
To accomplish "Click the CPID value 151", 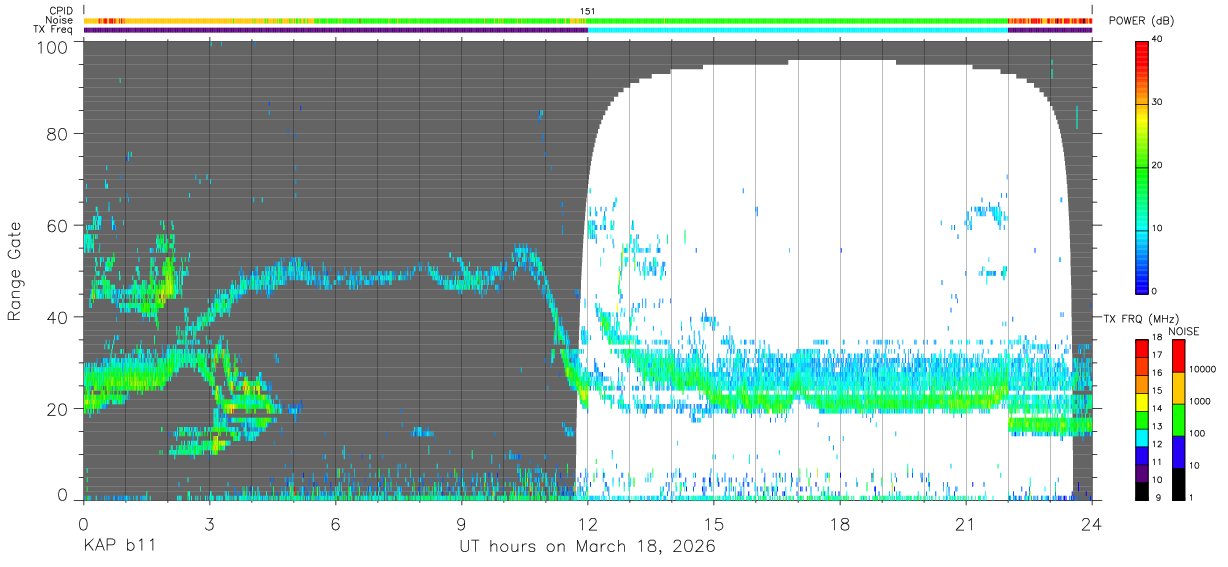I will 588,11.
